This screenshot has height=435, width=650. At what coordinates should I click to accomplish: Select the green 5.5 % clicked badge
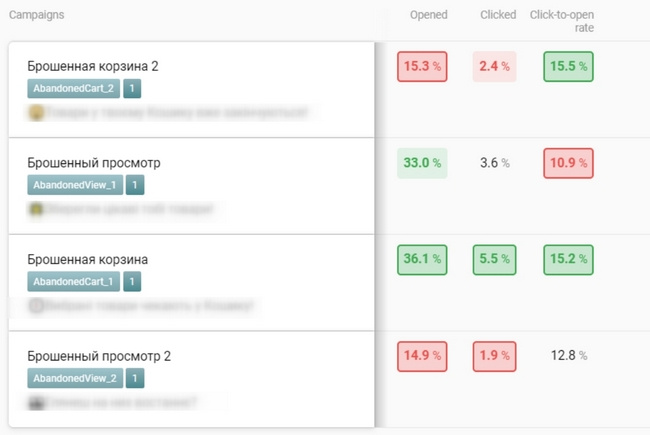point(495,260)
